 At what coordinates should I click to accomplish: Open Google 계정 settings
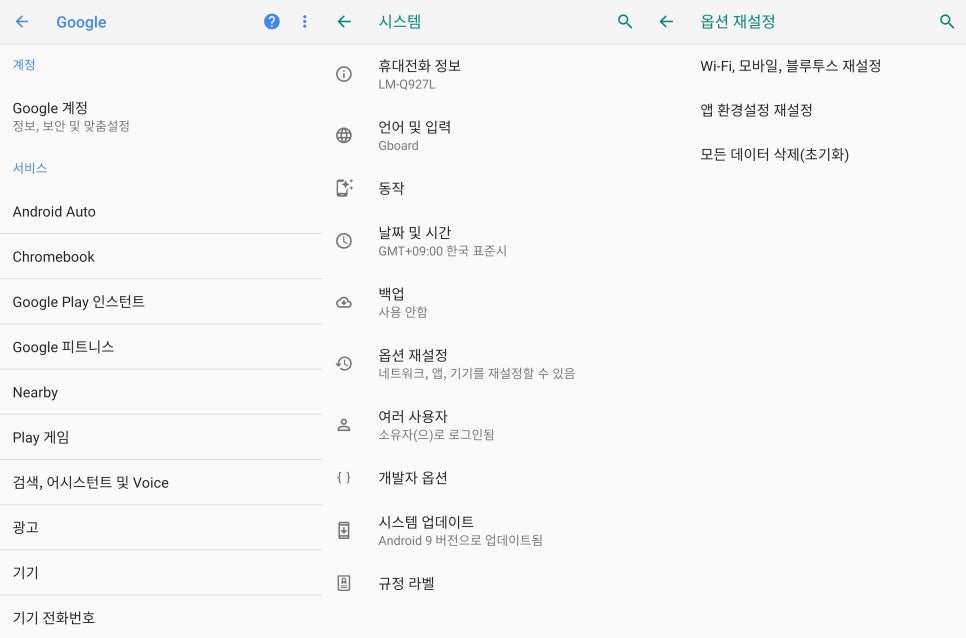pyautogui.click(x=161, y=116)
